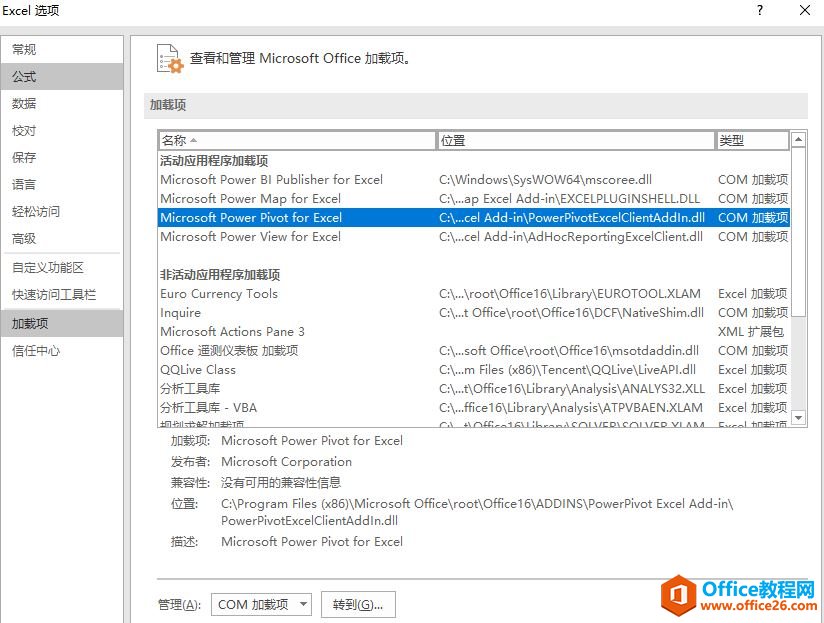This screenshot has height=623, width=824.
Task: Select the Office 遥测仪表板 加载项 row
Action: coord(473,350)
